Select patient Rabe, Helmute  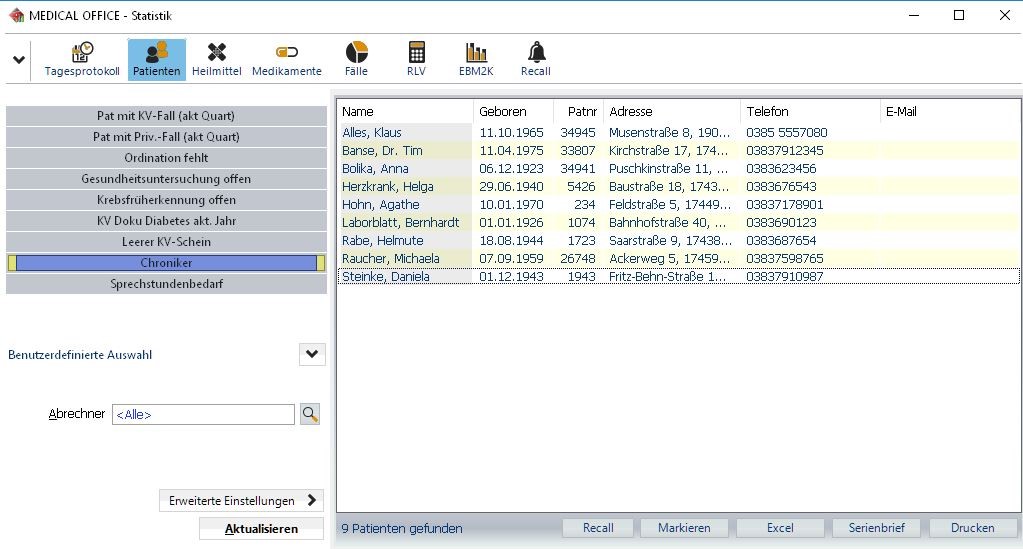click(x=382, y=240)
